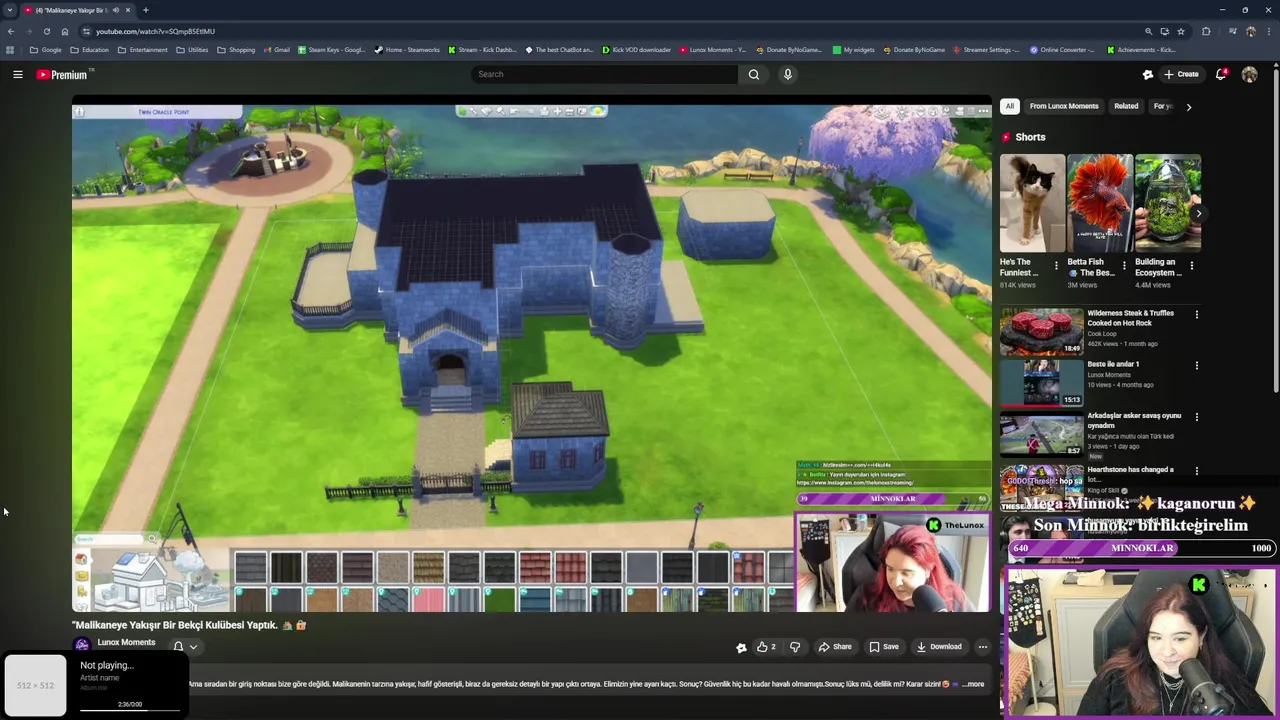Reveal more filter chips with arrow
The image size is (1280, 720).
tap(1188, 106)
